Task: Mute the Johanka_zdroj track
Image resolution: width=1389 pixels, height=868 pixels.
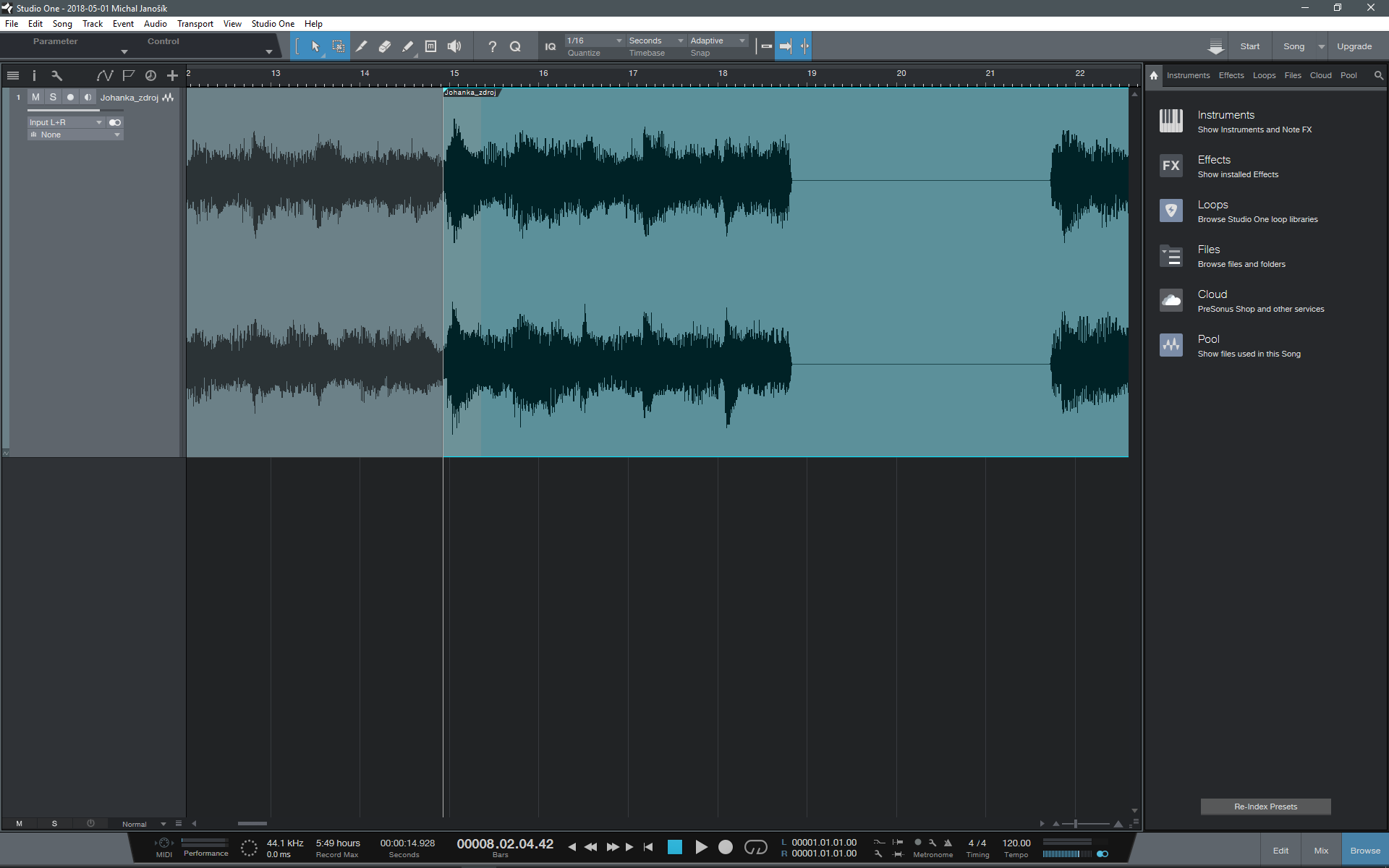Action: 35,97
